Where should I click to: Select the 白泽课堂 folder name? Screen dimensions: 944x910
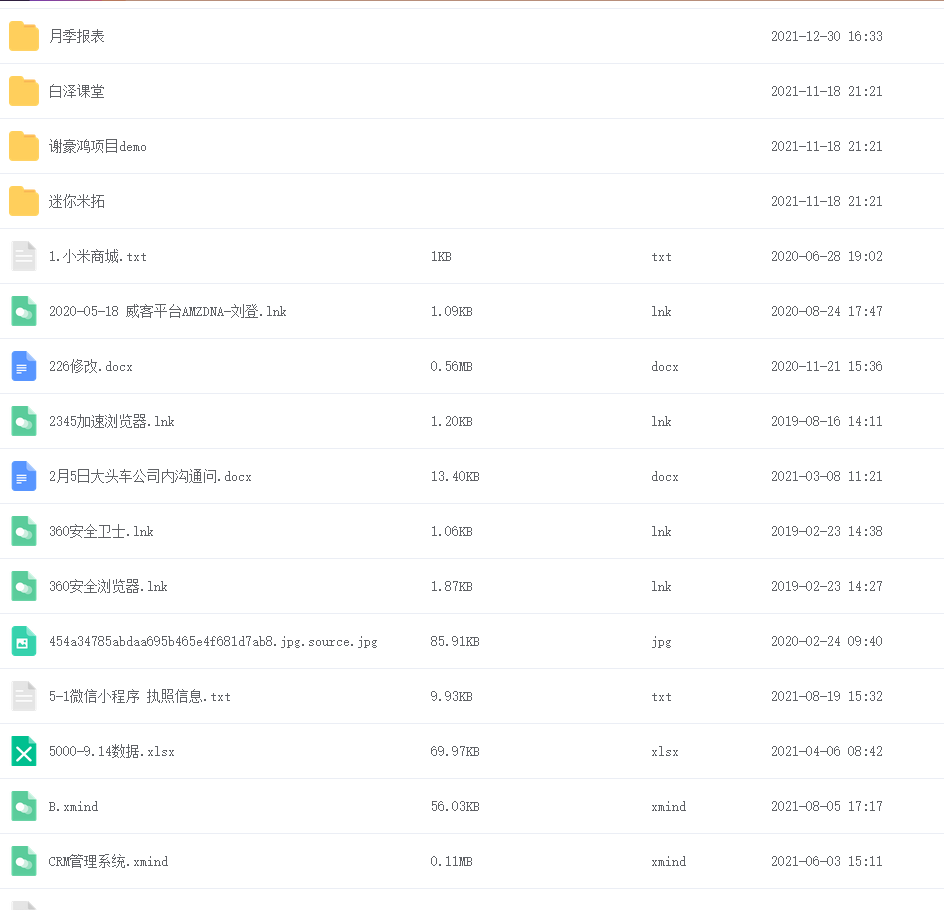[x=76, y=91]
